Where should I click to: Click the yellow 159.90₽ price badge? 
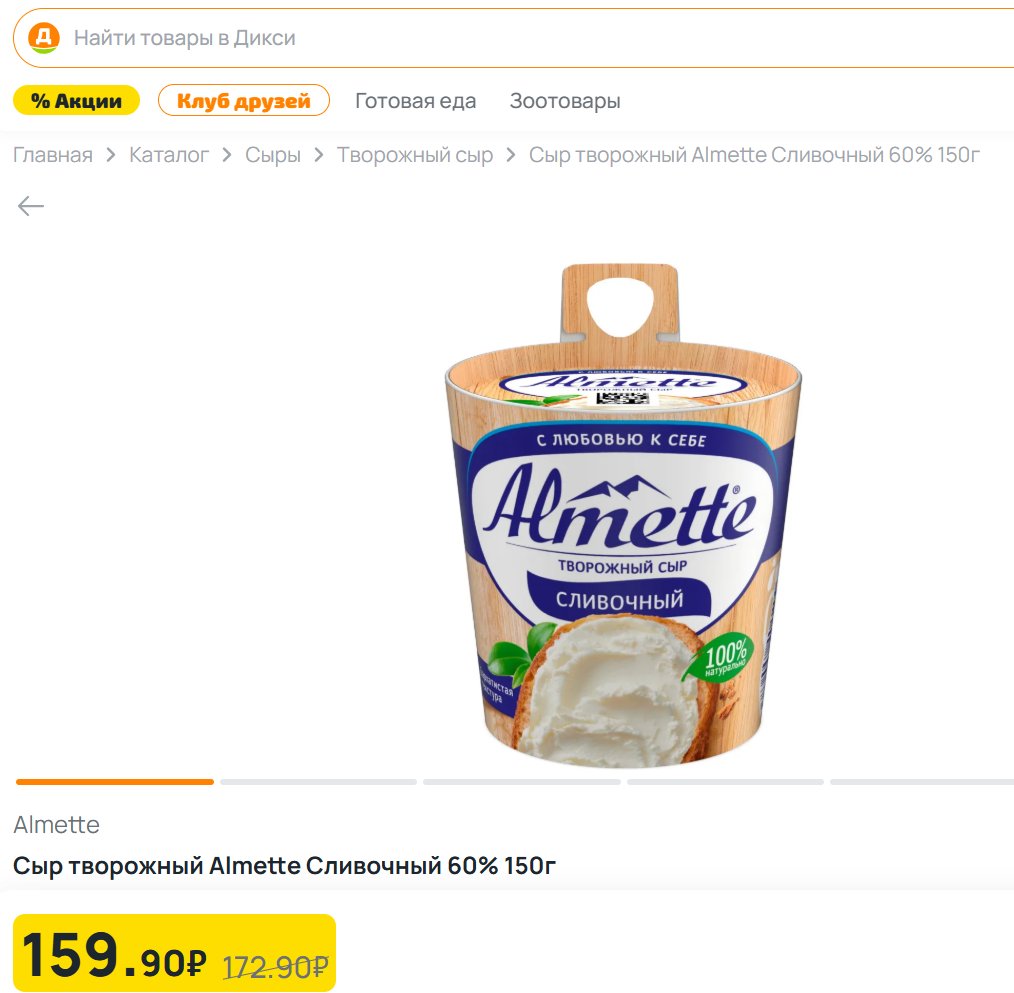click(x=174, y=953)
